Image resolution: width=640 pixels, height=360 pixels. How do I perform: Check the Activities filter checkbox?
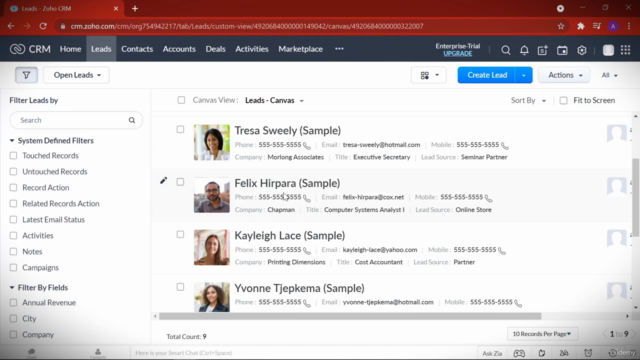pos(13,236)
